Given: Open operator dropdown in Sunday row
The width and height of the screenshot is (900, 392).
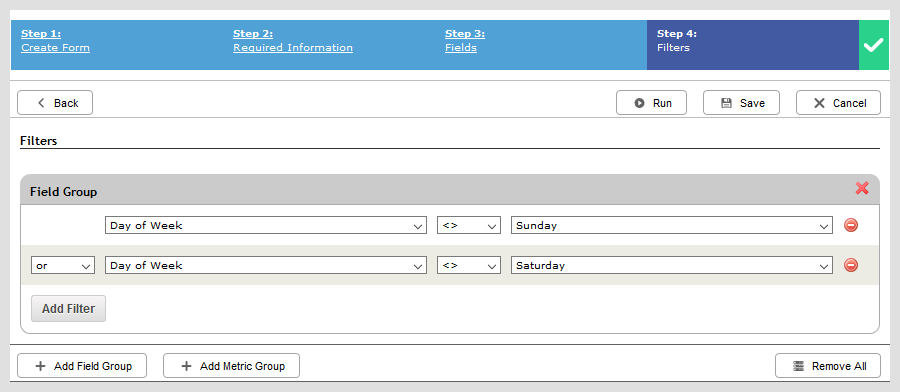Looking at the screenshot, I should click(x=469, y=225).
